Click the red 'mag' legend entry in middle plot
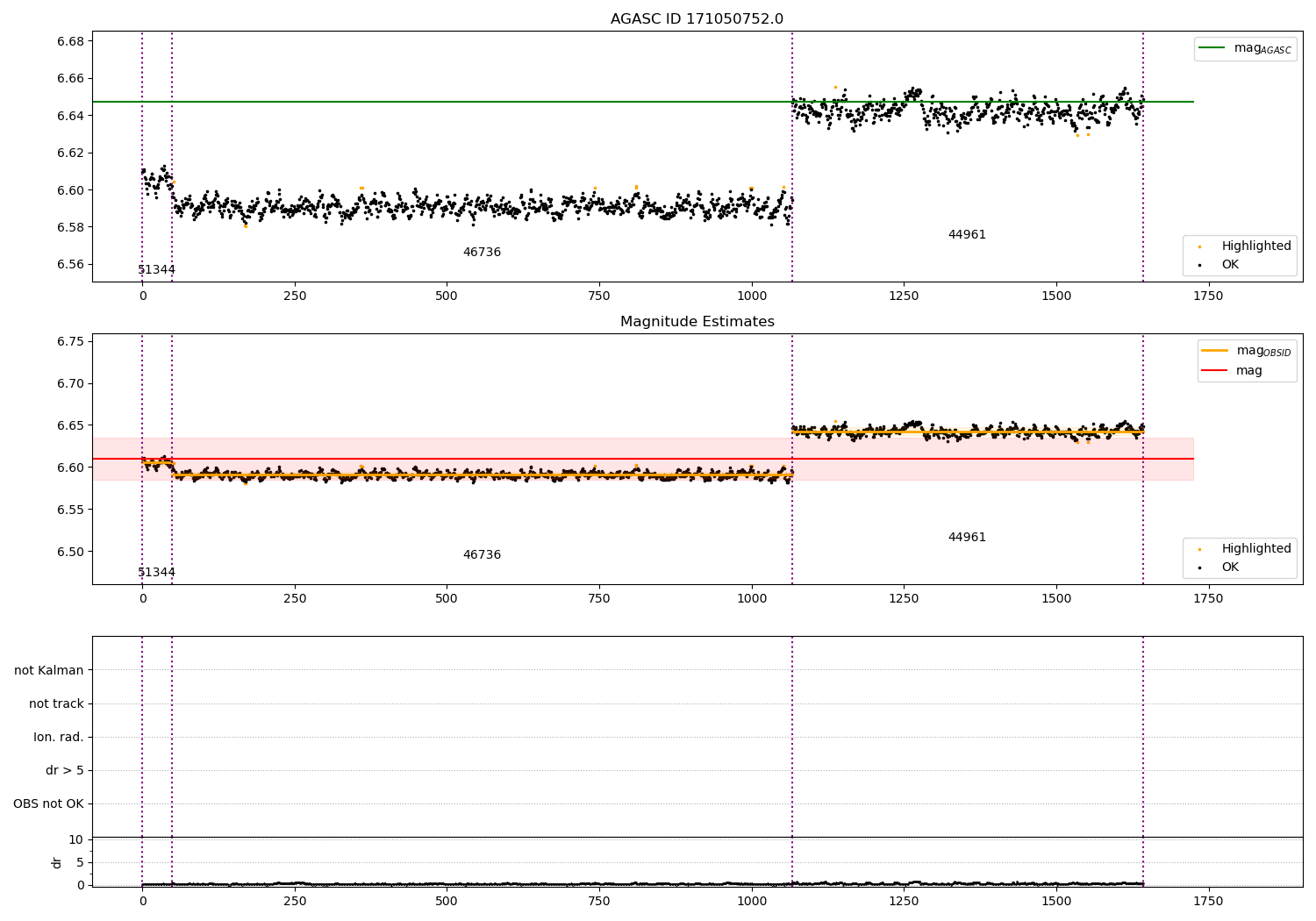This screenshot has height=921, width=1316. click(x=1232, y=370)
